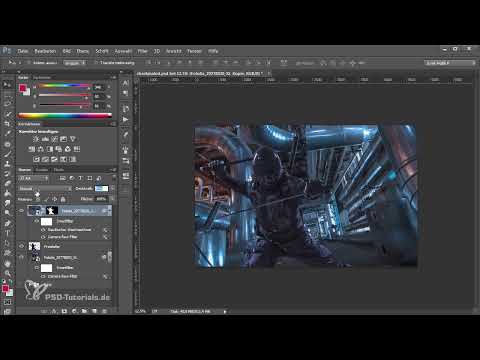Add a Levels adjustment layer
The image size is (480, 360).
point(45,139)
